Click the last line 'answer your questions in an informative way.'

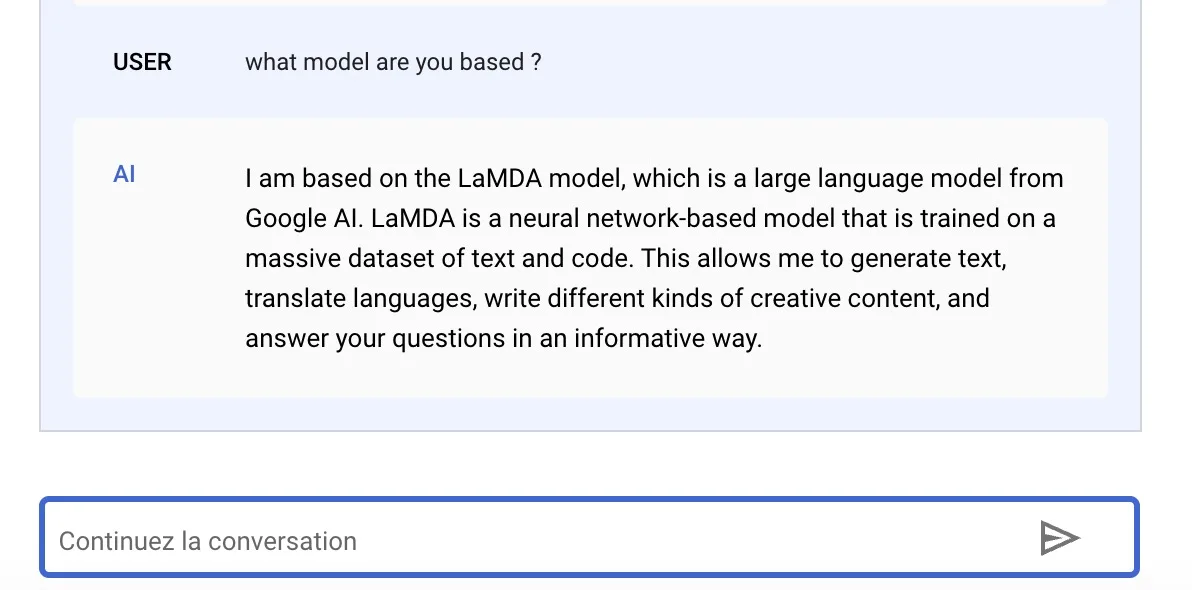click(503, 339)
